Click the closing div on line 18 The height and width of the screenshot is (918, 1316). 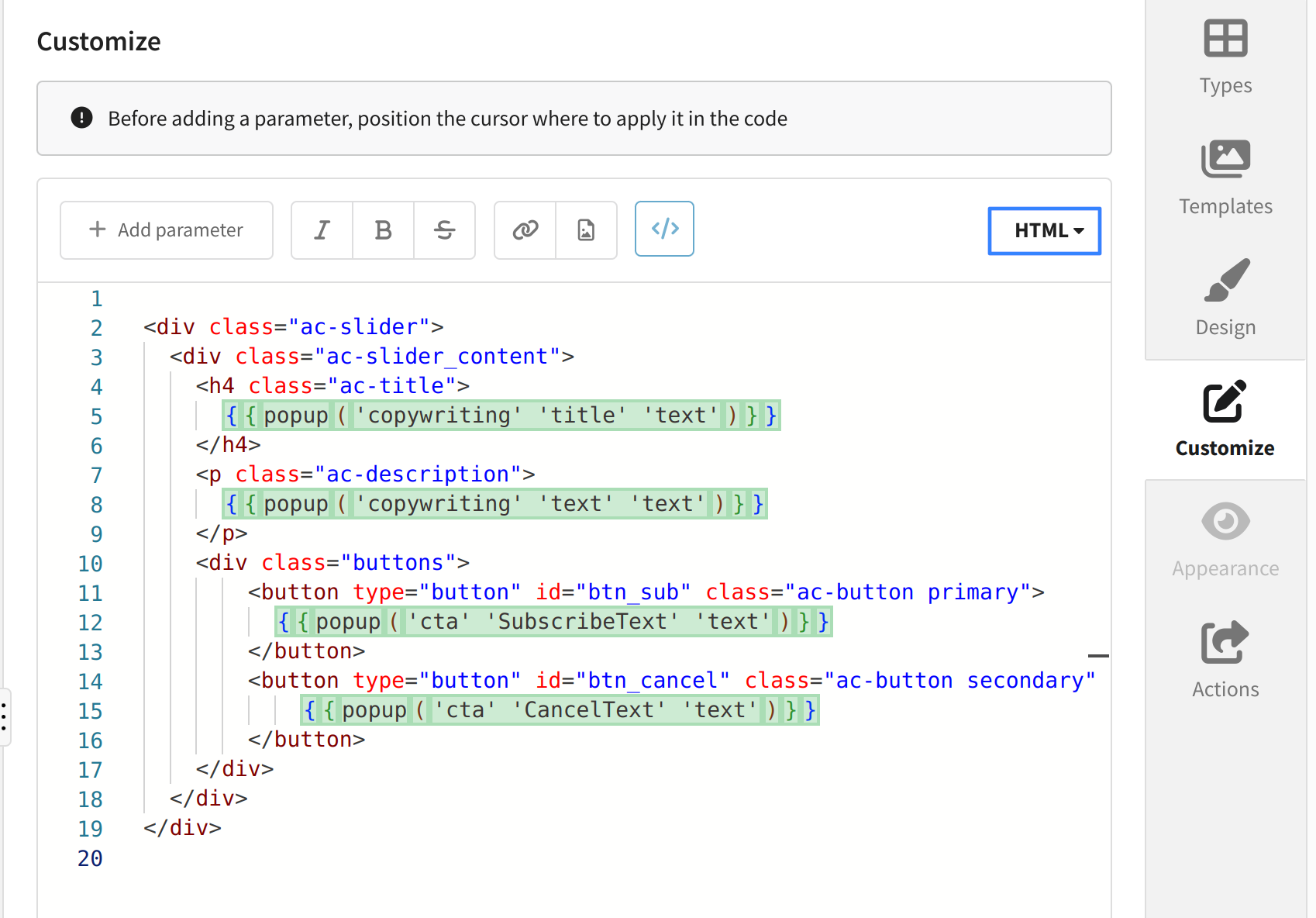(209, 799)
